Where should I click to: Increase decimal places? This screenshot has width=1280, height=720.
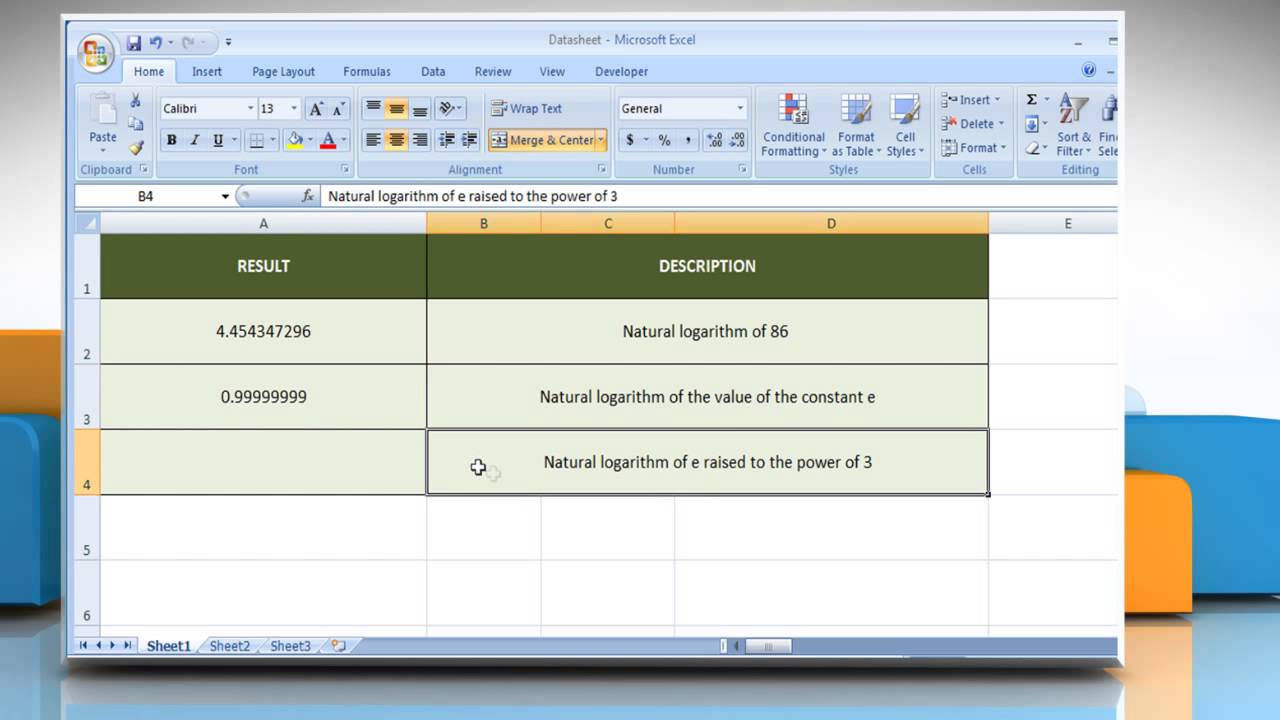(x=715, y=140)
